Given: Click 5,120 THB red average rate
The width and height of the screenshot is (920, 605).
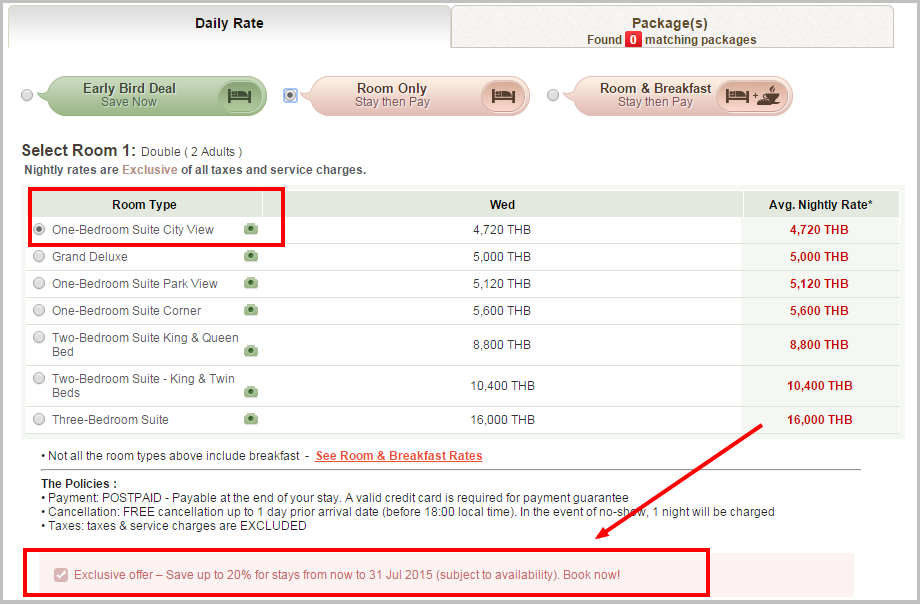Looking at the screenshot, I should (x=819, y=283).
